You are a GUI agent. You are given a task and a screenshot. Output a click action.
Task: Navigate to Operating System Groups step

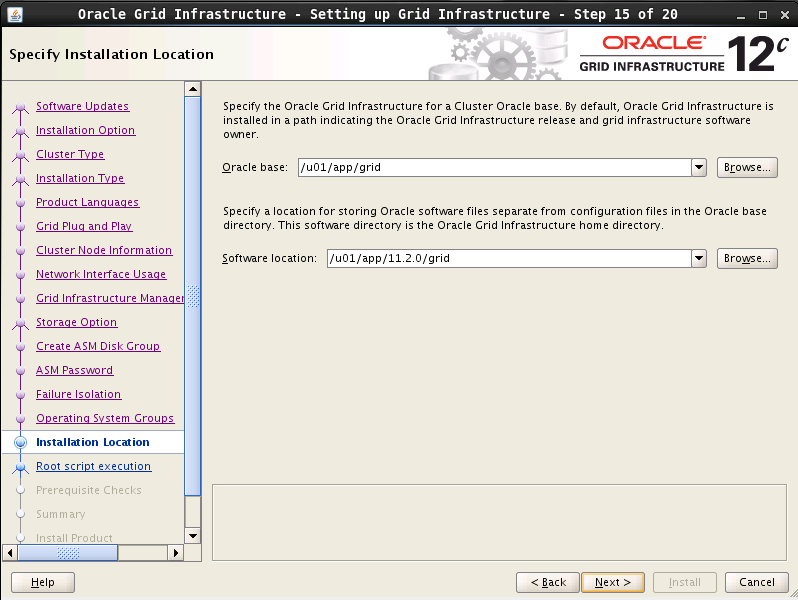click(x=105, y=418)
